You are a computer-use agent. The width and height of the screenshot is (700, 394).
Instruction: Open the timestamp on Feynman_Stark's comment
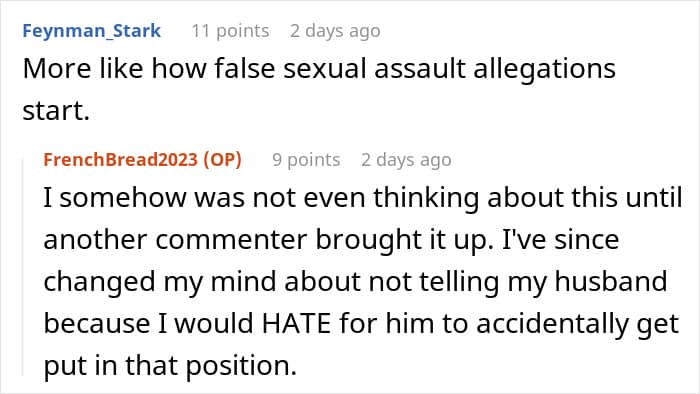pyautogui.click(x=335, y=31)
